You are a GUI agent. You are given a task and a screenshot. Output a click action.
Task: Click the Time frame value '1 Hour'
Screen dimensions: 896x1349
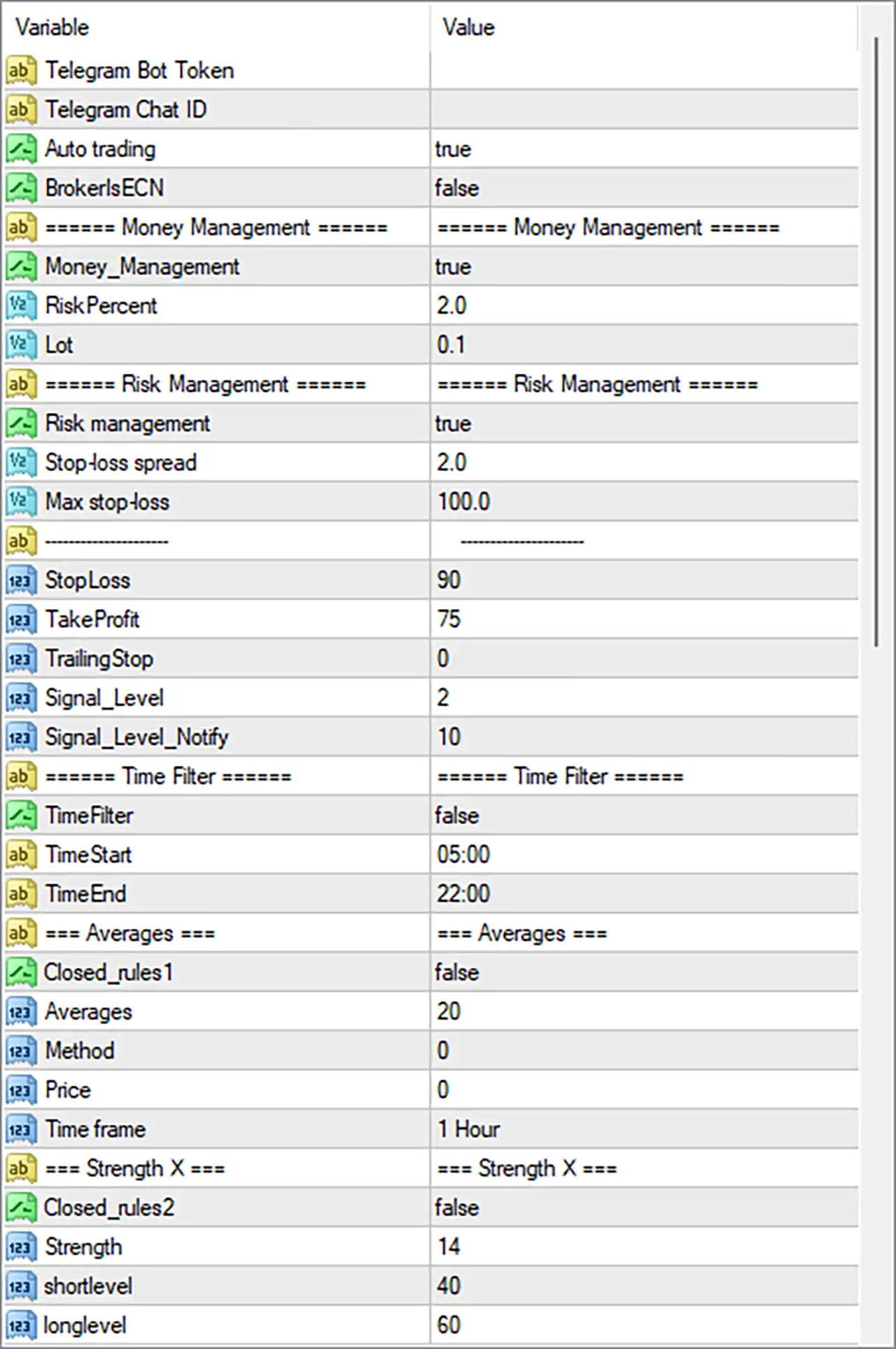click(468, 1129)
